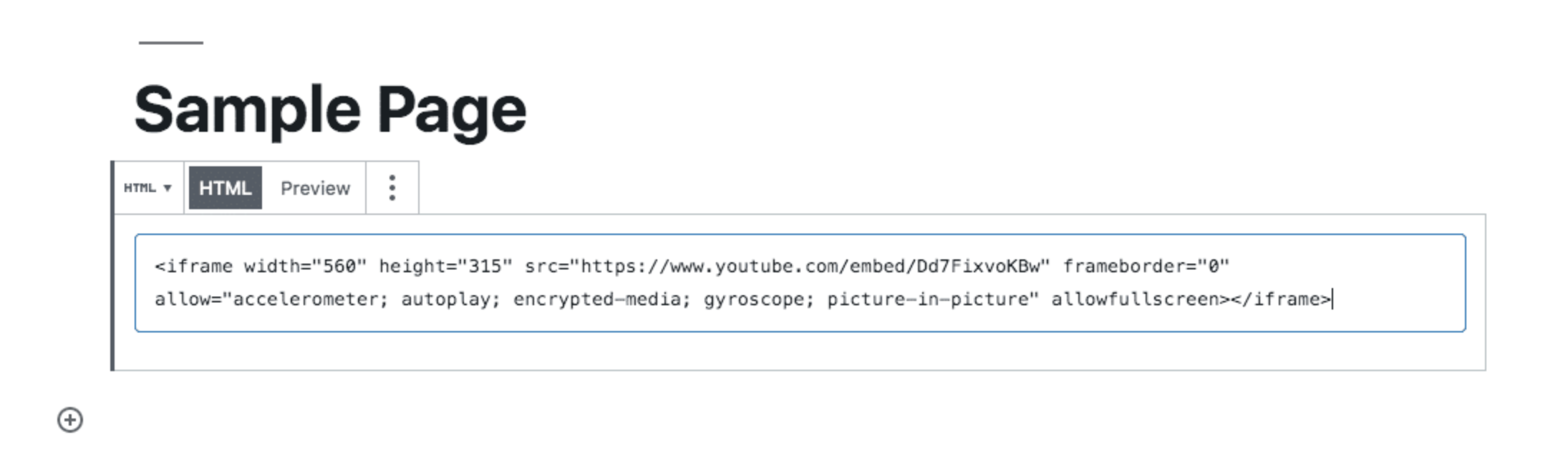The width and height of the screenshot is (1568, 460).
Task: Select the HTML tab in block toolbar
Action: [x=225, y=188]
